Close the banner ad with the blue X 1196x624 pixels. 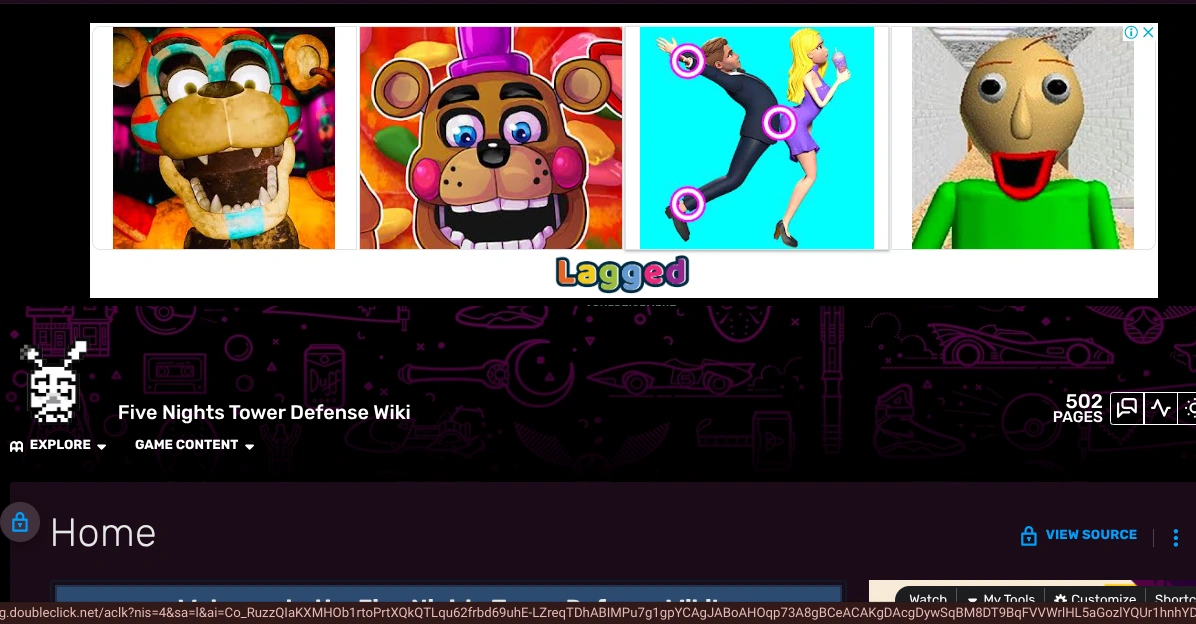tap(1148, 32)
